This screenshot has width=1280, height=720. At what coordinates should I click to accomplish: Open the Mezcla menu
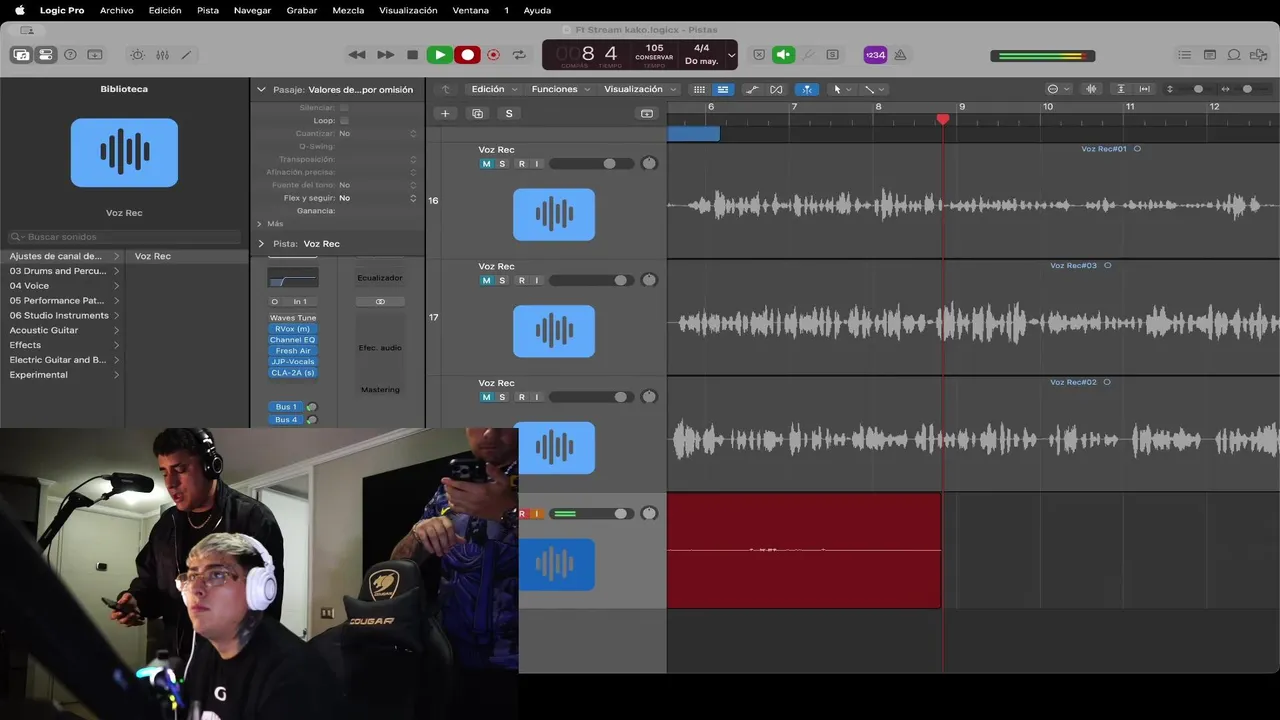[348, 10]
